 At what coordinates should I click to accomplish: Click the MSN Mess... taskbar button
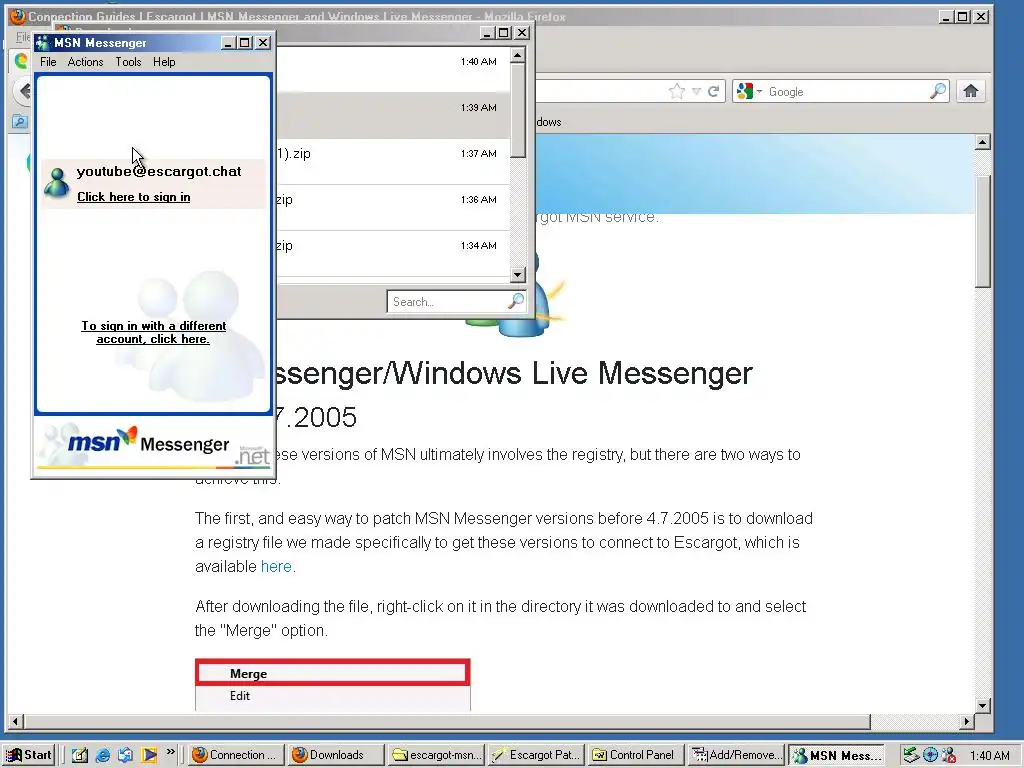coord(836,755)
